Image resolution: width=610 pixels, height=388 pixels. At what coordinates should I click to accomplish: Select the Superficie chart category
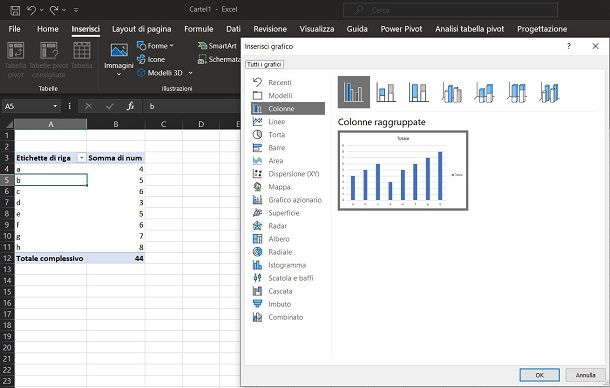pos(288,213)
